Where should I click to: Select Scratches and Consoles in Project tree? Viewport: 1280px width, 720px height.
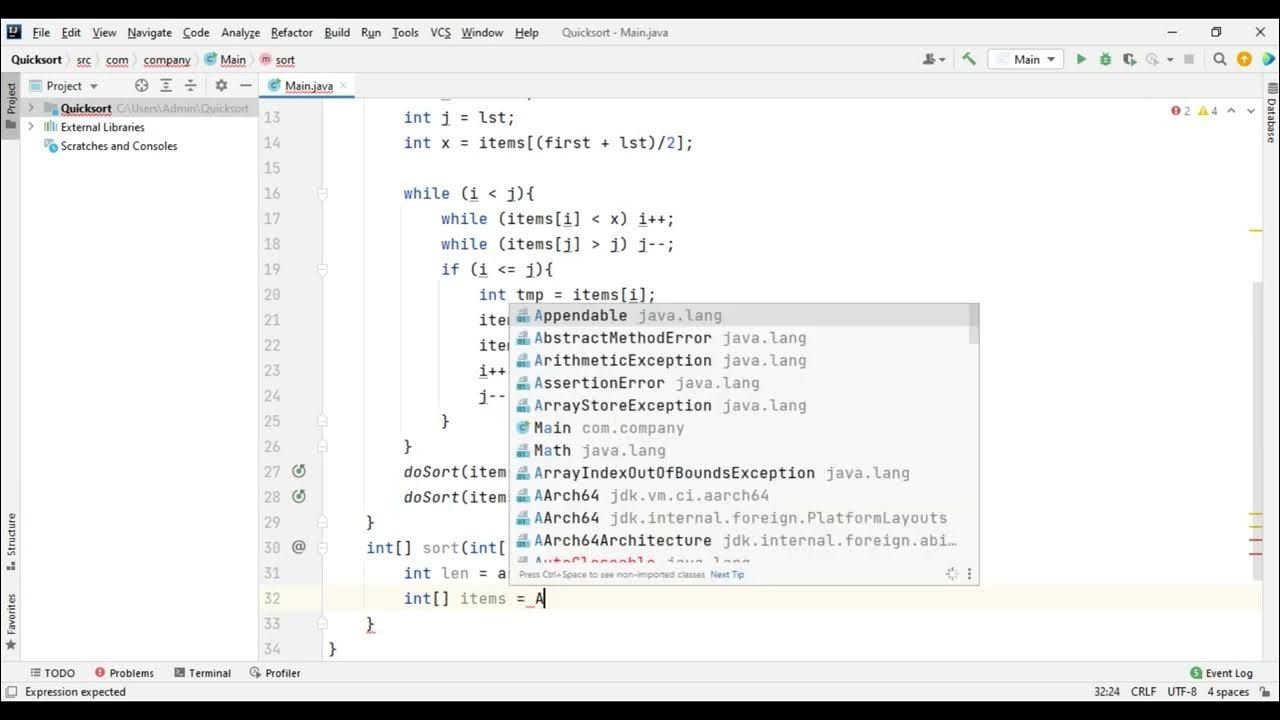(118, 146)
